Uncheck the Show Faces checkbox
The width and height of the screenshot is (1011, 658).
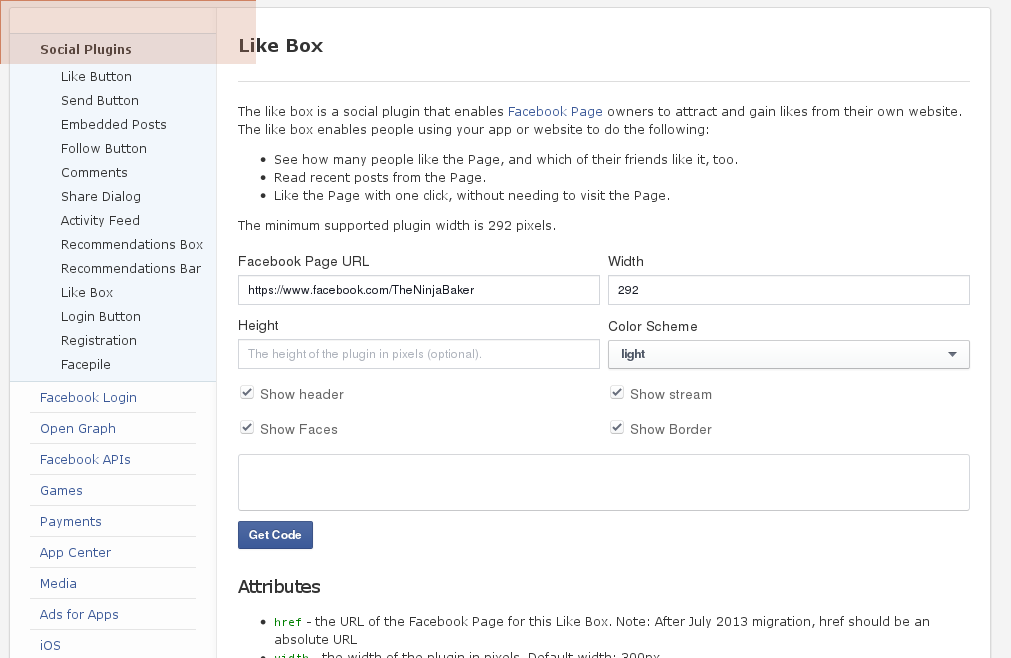[247, 427]
